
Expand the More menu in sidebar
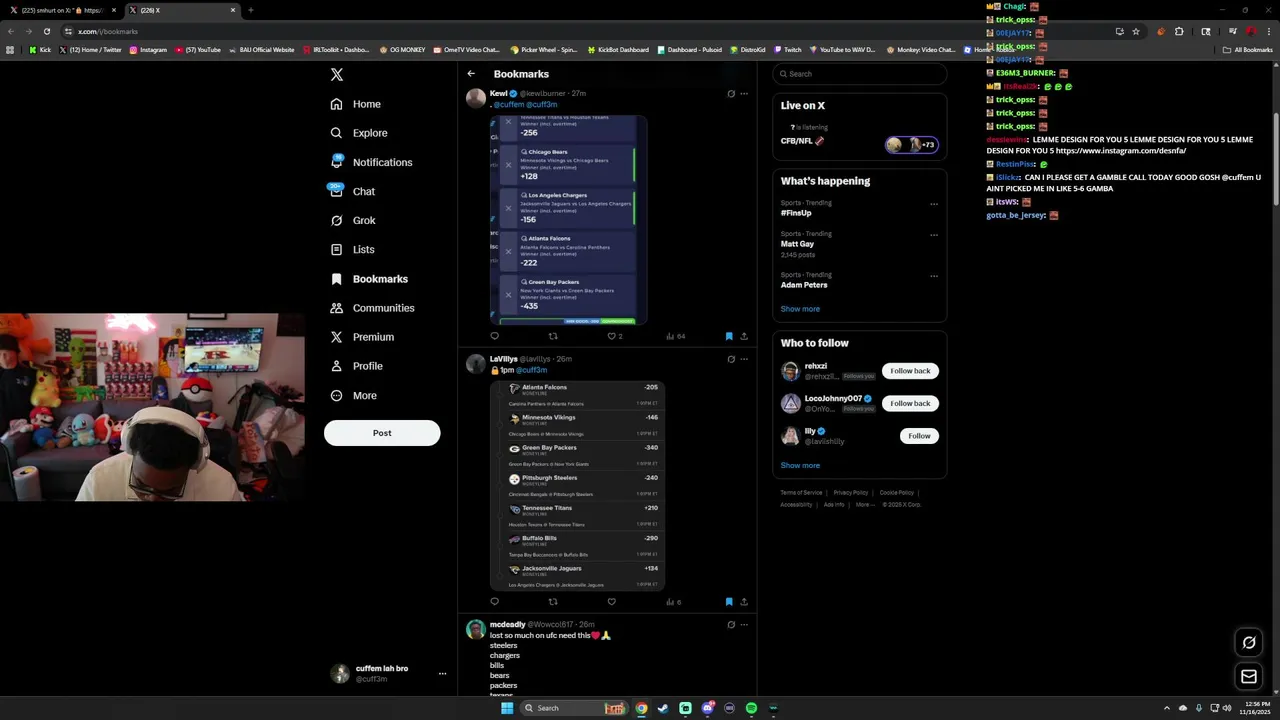click(353, 395)
